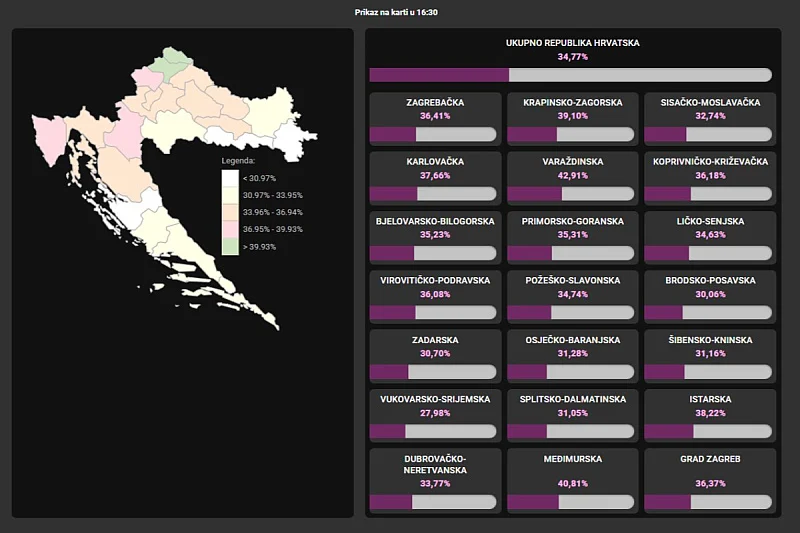Viewport: 800px width, 533px height.
Task: Click the Karlovačka turnout progress bar
Action: pyautogui.click(x=434, y=194)
